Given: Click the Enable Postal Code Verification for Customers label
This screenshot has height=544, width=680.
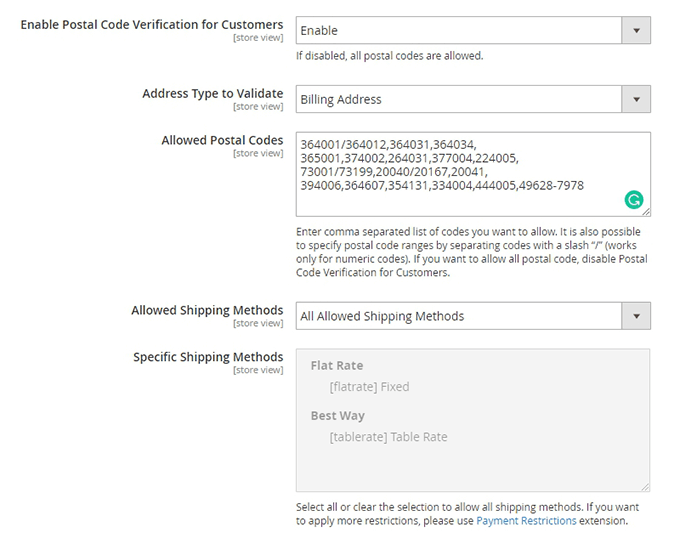Looking at the screenshot, I should tap(152, 24).
